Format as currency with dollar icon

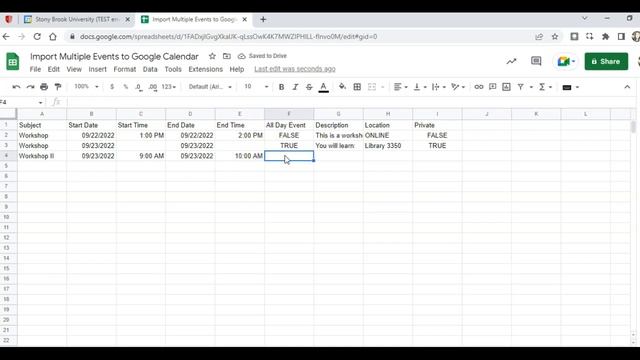112,87
